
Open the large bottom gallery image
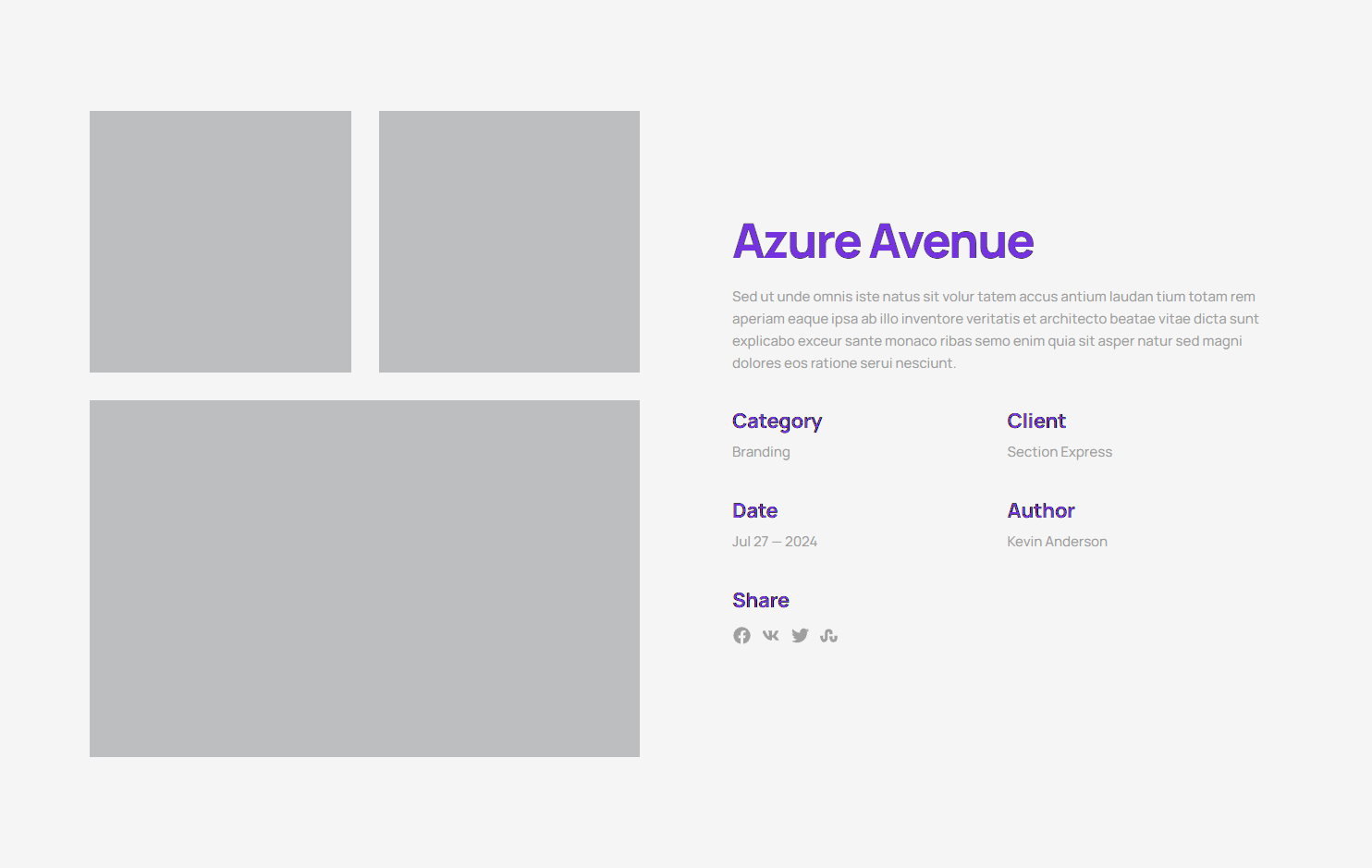(x=364, y=578)
